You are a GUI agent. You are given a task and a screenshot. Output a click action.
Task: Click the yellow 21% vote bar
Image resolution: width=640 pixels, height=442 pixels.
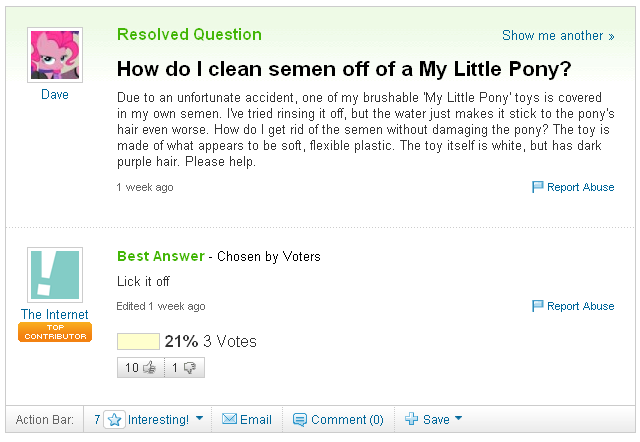138,342
